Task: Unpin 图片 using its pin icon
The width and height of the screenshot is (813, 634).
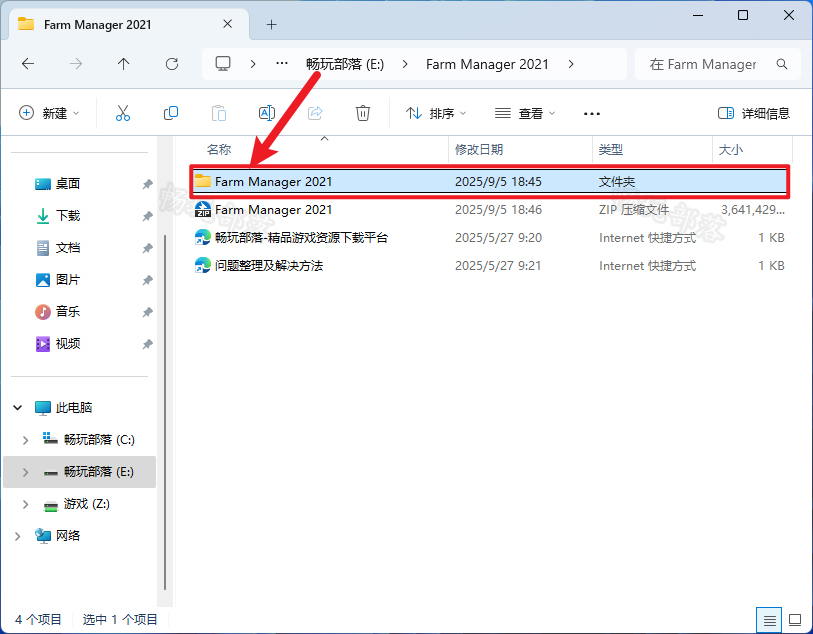Action: tap(147, 280)
